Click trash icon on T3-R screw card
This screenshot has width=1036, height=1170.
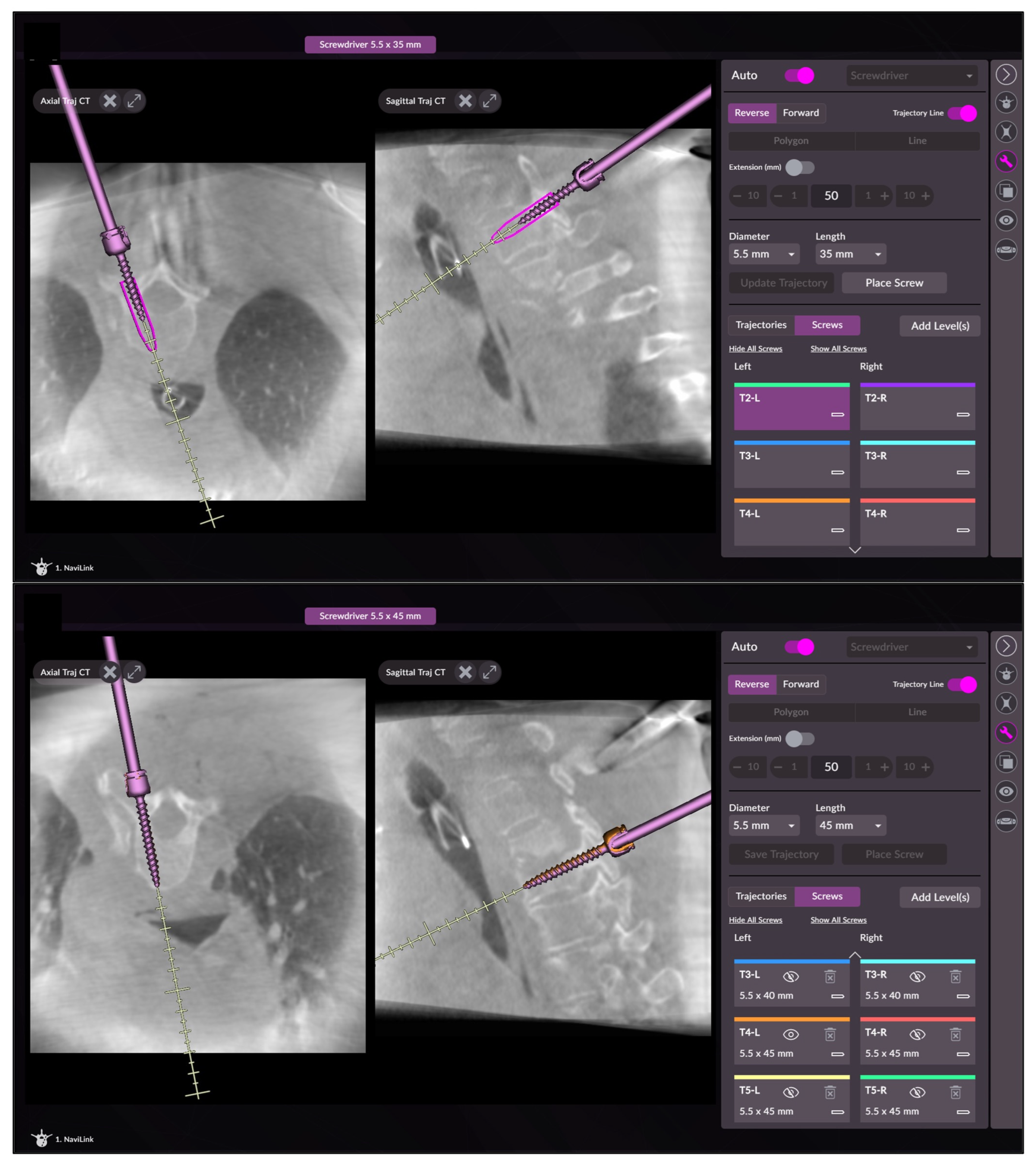pos(955,976)
